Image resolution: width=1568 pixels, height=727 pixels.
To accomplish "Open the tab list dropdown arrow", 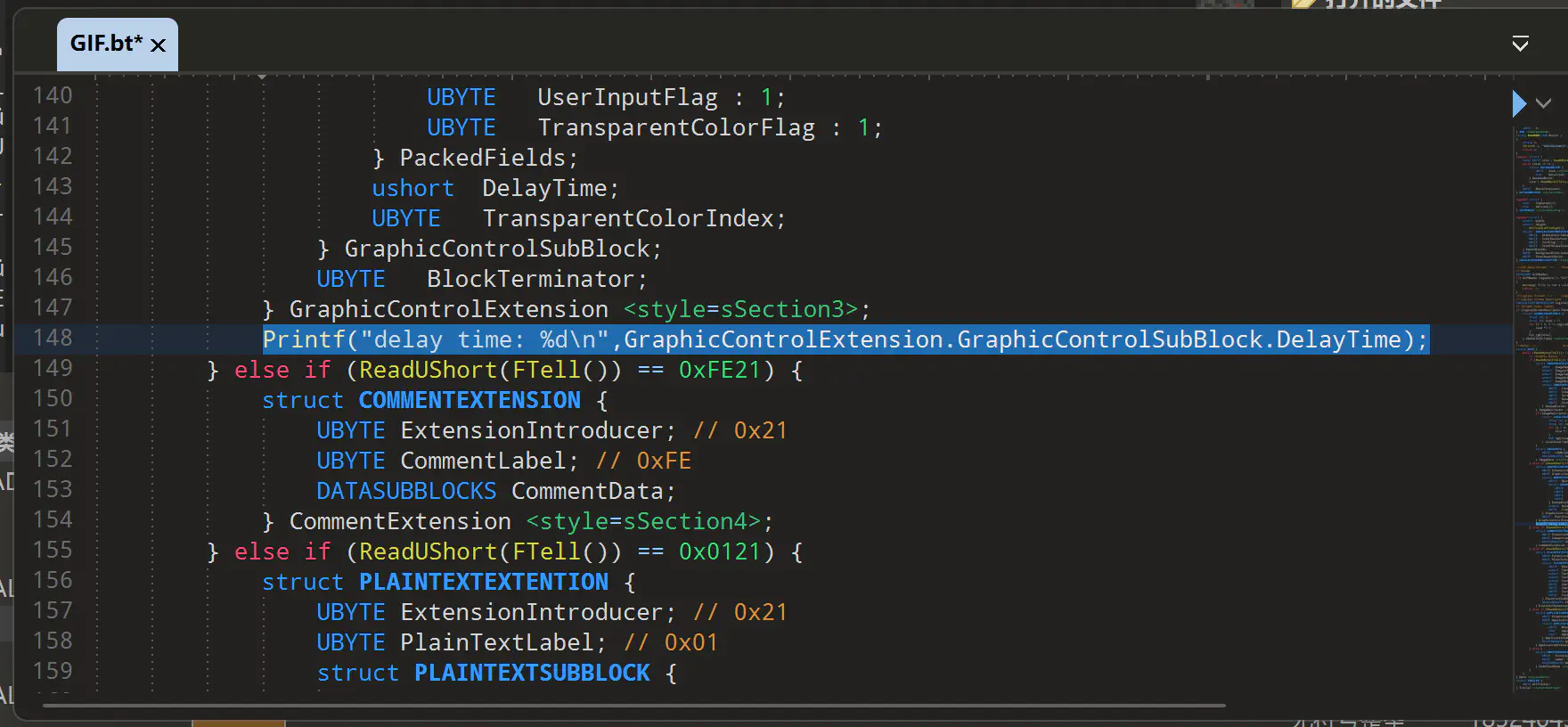I will tap(1520, 44).
